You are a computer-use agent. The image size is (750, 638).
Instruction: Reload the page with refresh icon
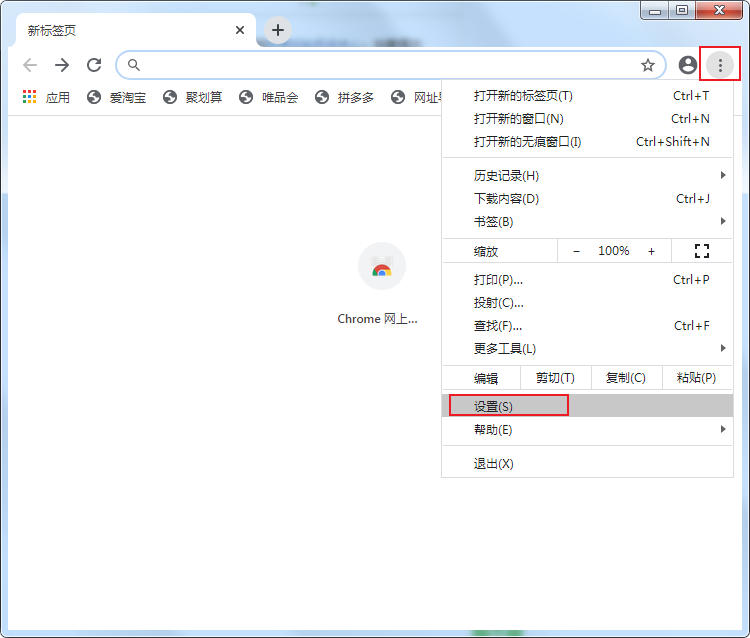coord(94,65)
